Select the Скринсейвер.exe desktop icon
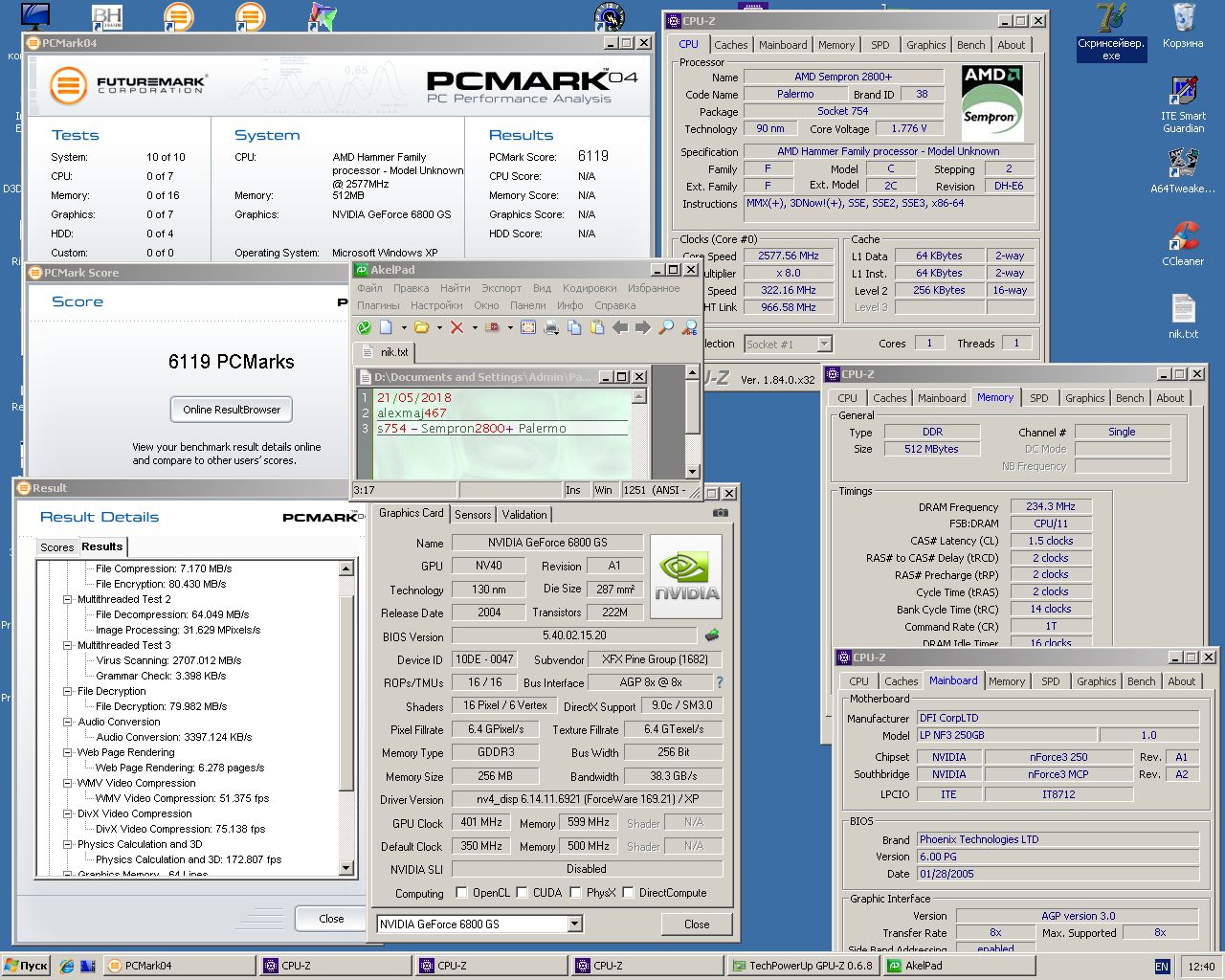Screen dimensions: 1225x980 coord(1110,31)
